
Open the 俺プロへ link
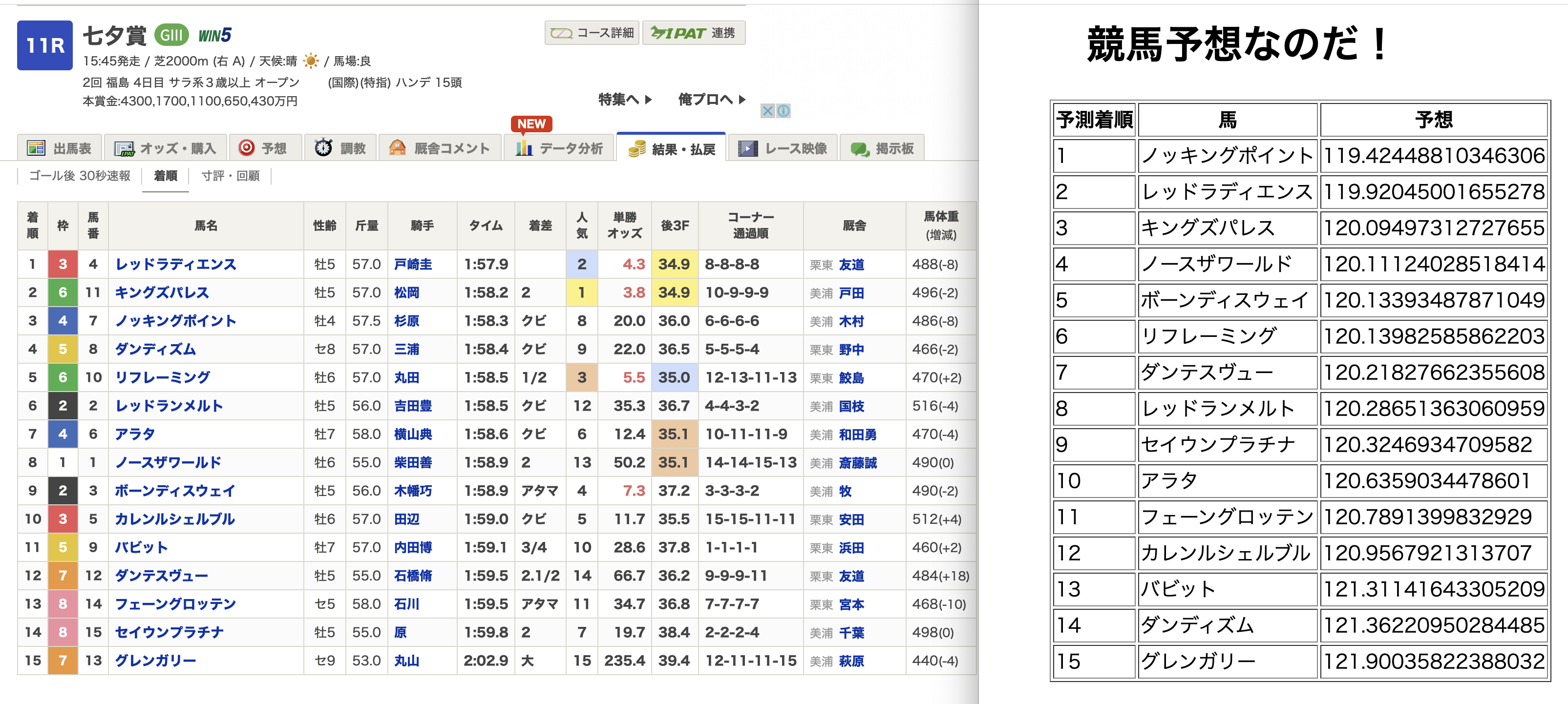712,99
